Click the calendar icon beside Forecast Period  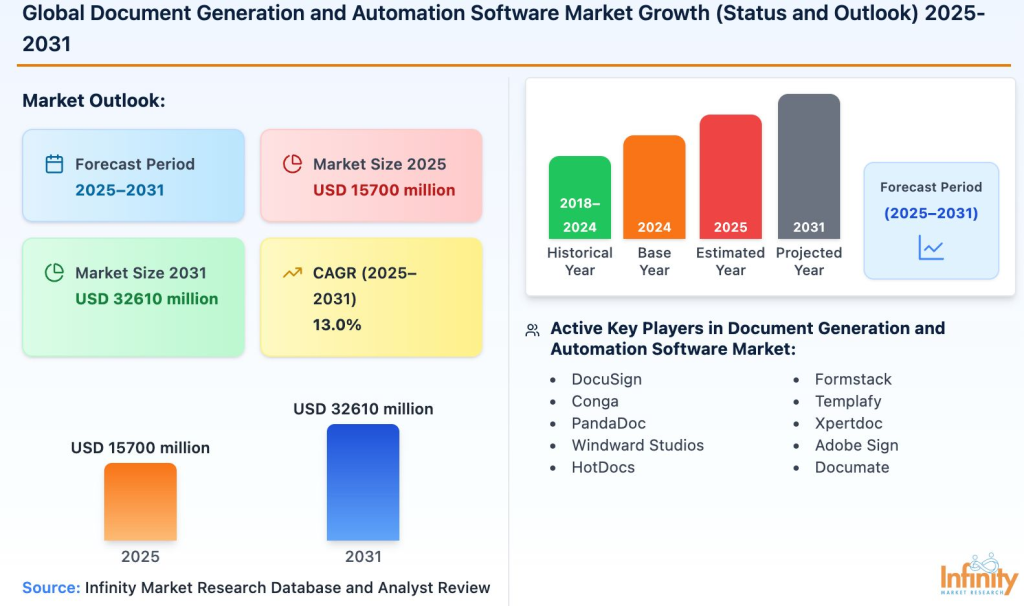tap(55, 164)
